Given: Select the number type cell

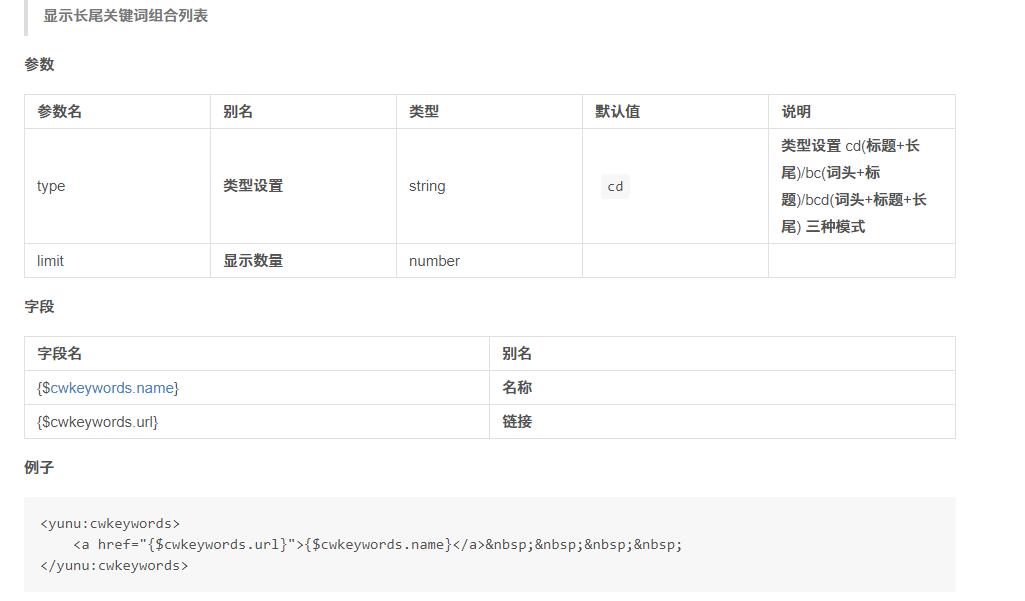Looking at the screenshot, I should (434, 261).
